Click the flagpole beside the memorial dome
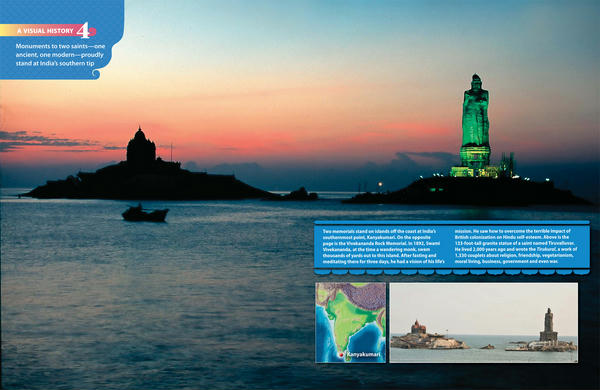Viewport: 600px width, 390px height. click(x=171, y=153)
